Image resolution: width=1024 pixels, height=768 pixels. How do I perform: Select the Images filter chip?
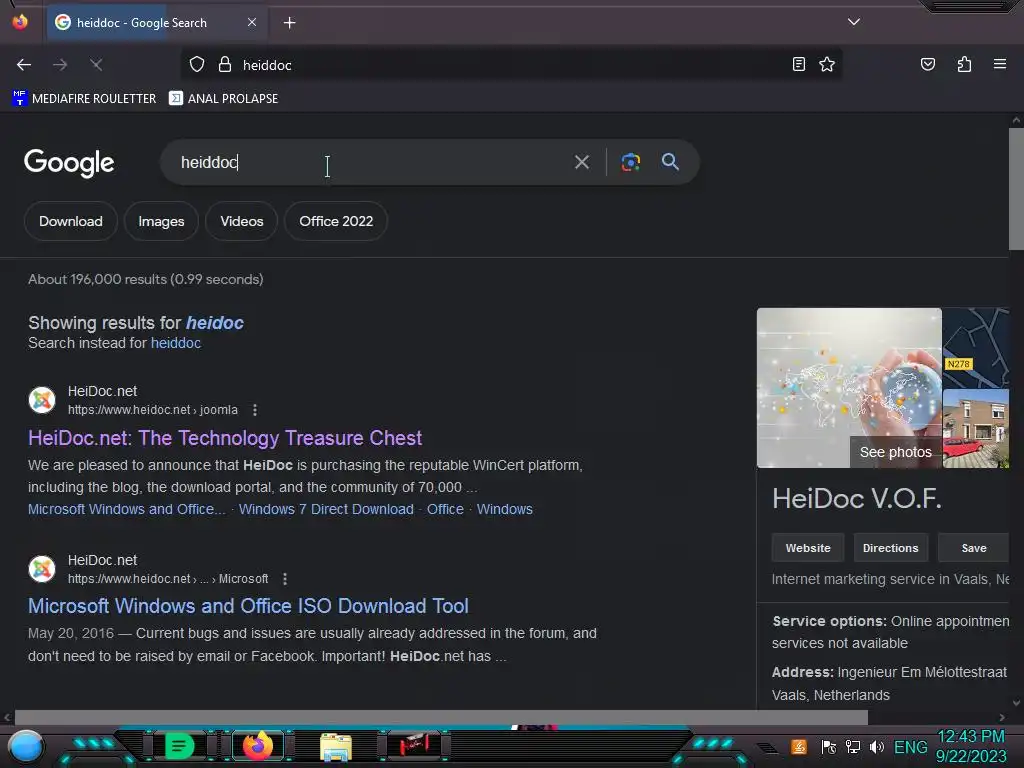click(161, 221)
